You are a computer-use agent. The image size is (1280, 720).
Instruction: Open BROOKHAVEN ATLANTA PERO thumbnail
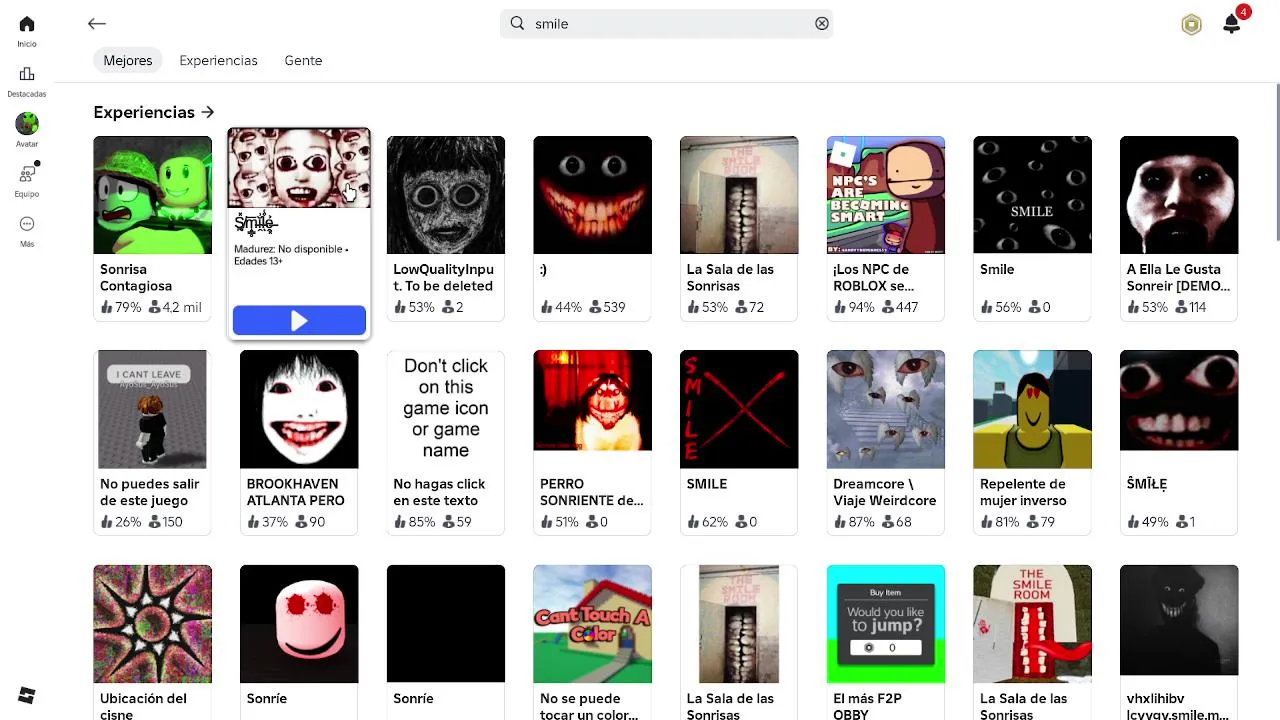click(299, 409)
